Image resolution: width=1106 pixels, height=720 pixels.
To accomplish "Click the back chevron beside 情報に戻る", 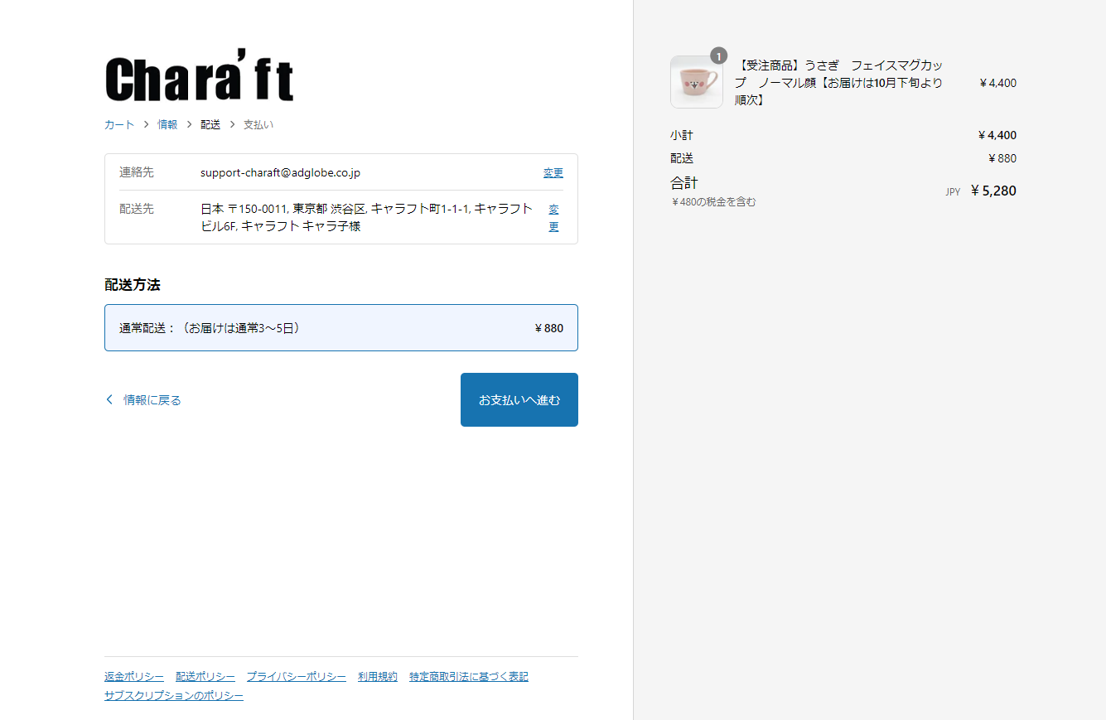I will click(x=110, y=400).
